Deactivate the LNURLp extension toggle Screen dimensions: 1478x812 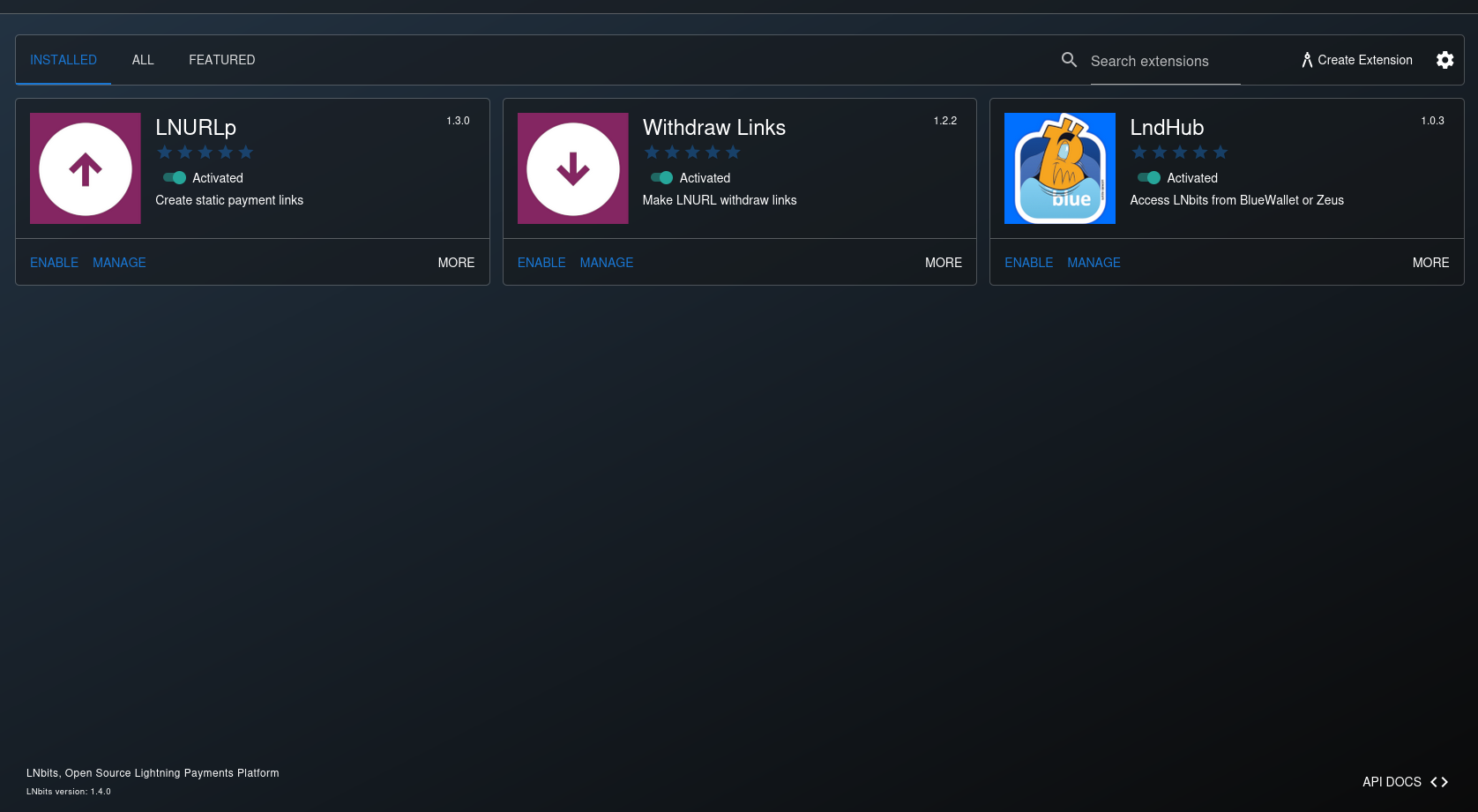pyautogui.click(x=174, y=177)
